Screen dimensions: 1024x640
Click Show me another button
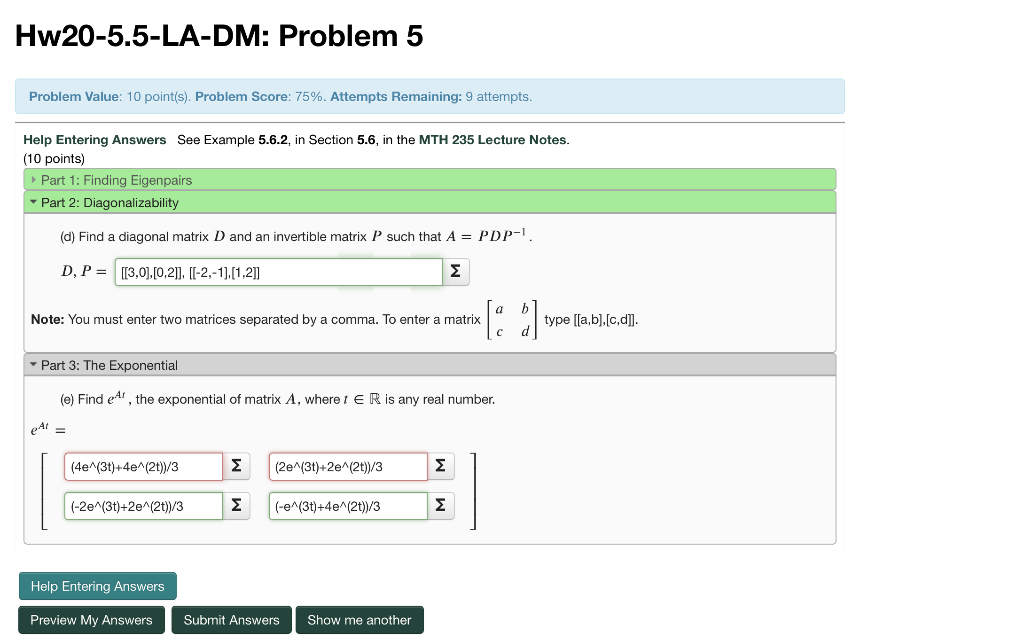(x=359, y=619)
